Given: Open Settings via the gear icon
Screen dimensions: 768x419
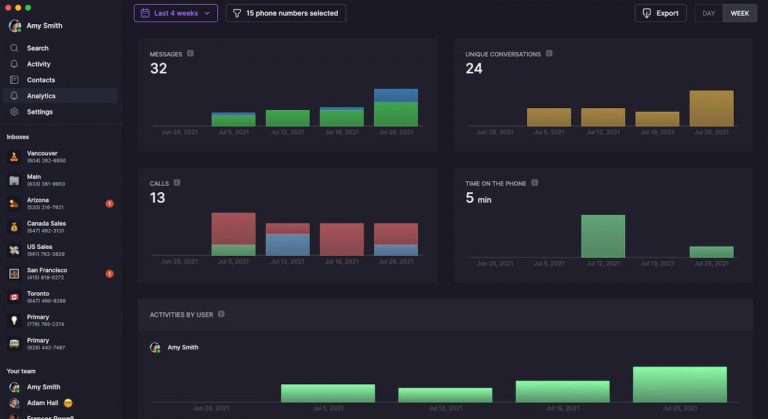Looking at the screenshot, I should pyautogui.click(x=14, y=112).
